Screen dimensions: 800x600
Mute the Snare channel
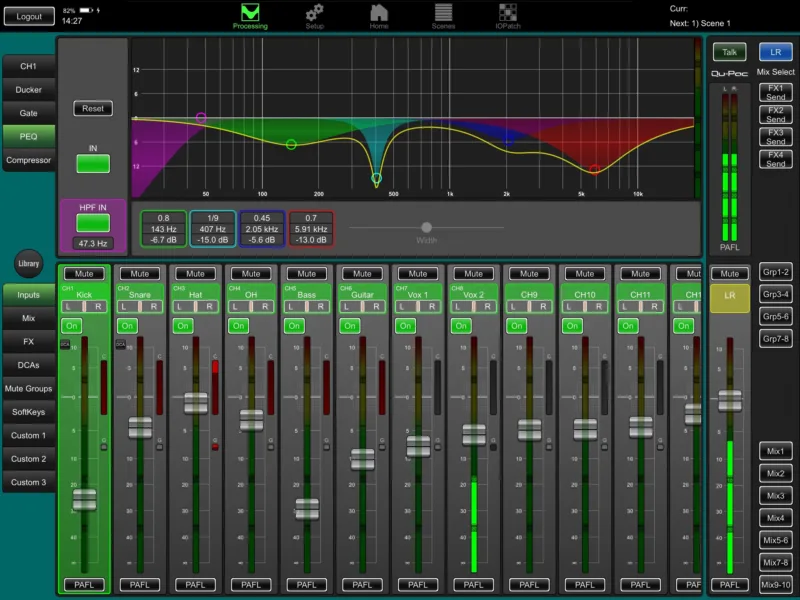(140, 274)
